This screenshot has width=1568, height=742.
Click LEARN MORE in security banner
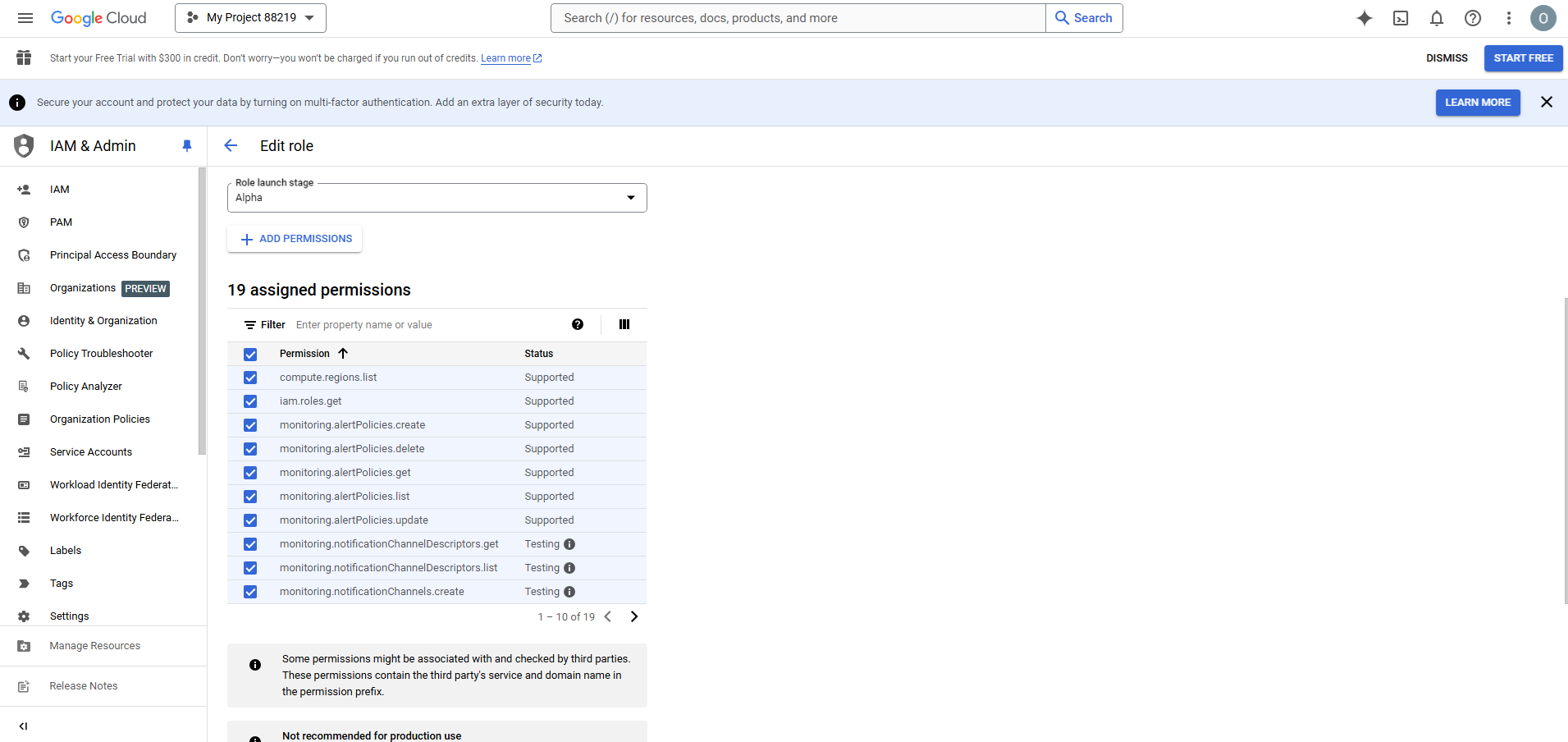(1478, 103)
